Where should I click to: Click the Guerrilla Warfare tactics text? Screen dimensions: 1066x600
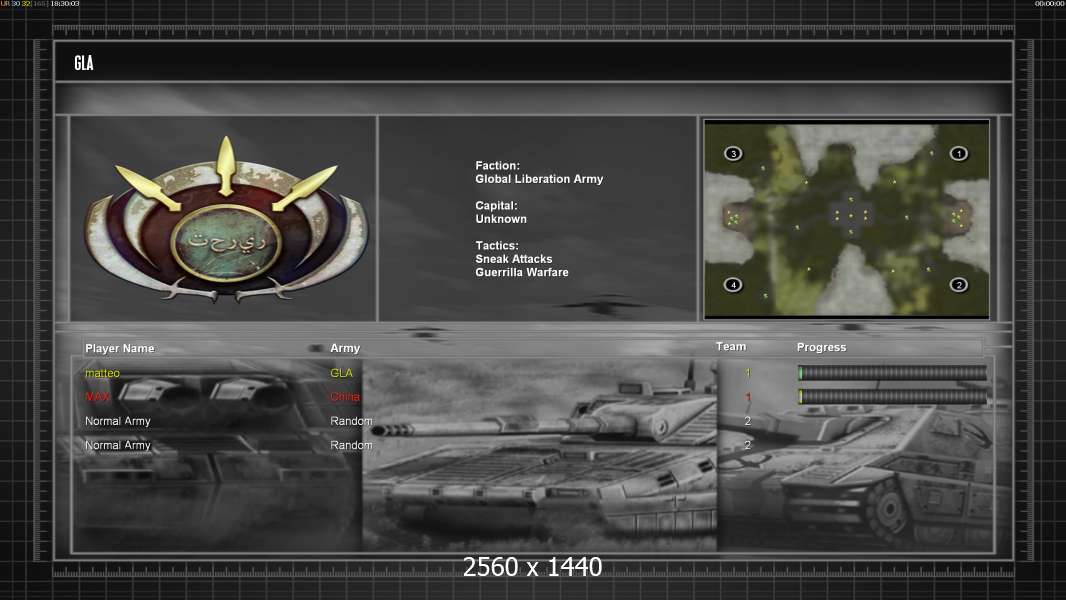(522, 272)
